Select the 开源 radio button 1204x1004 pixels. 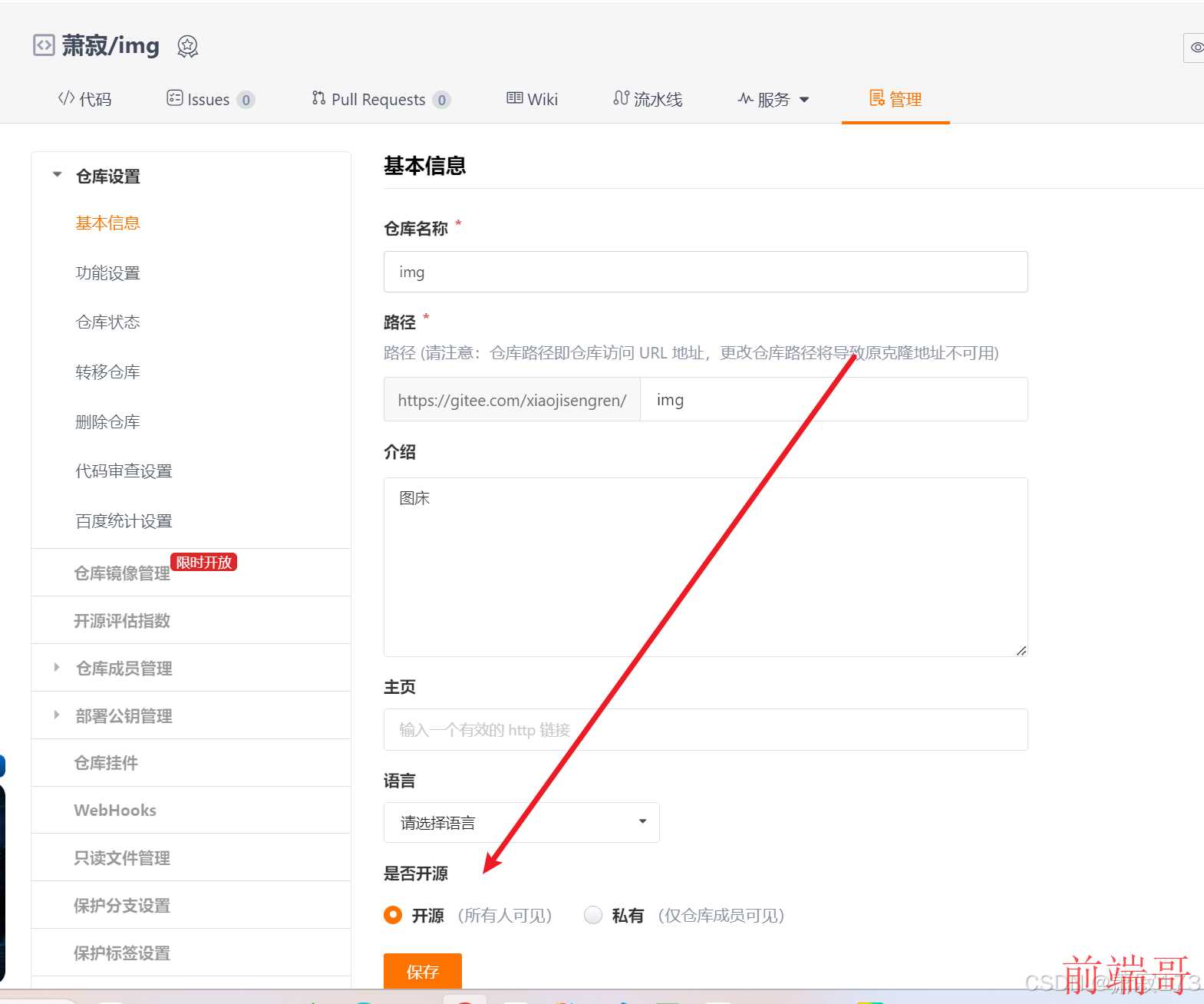coord(393,915)
